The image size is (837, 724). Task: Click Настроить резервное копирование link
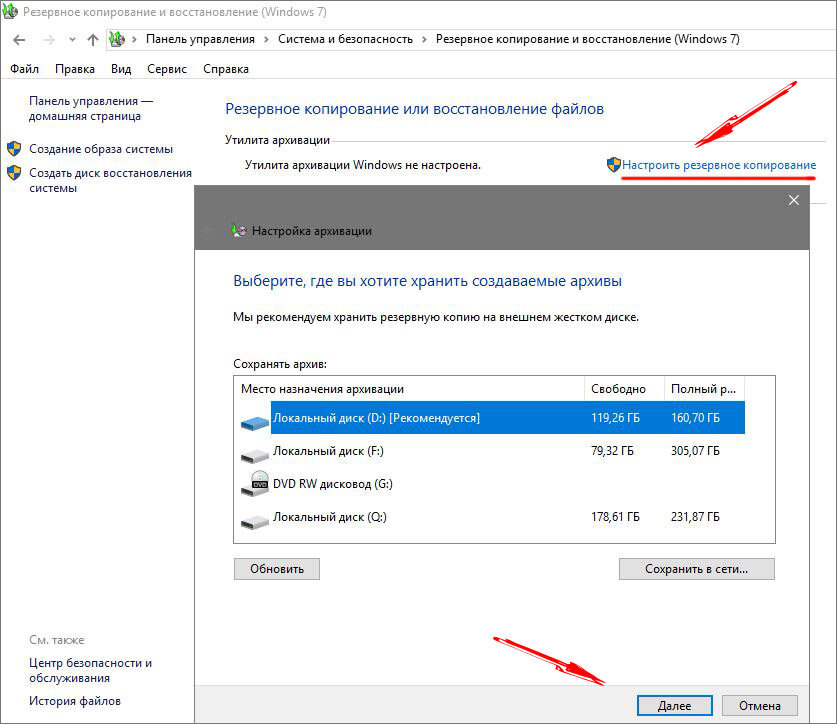[719, 165]
